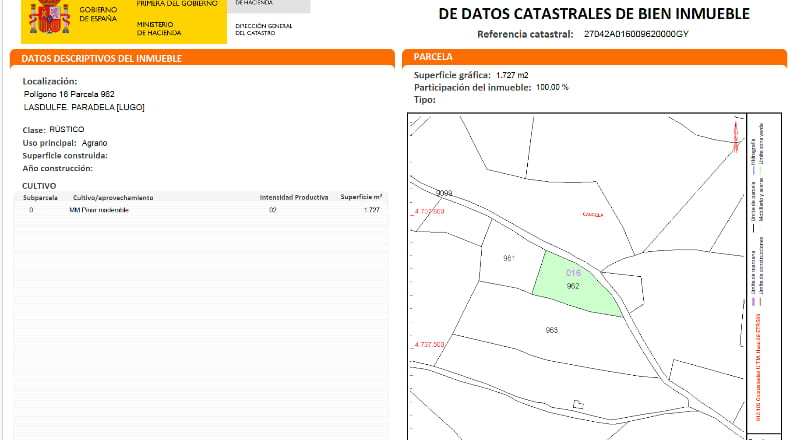
Task: Click the intensity value '02' in the table
Action: (x=273, y=210)
